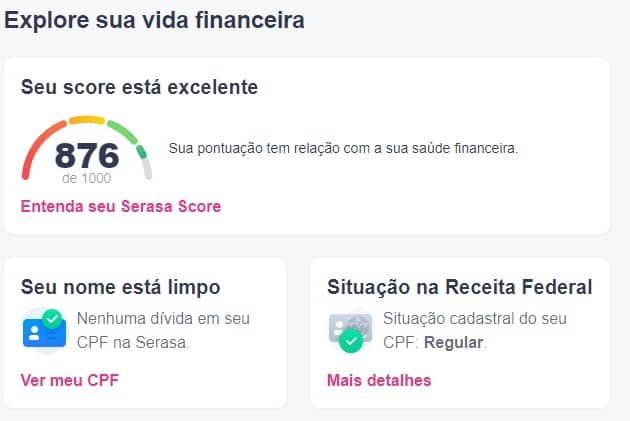Click the "de 1000" label below the score
The image size is (630, 421).
tap(87, 178)
